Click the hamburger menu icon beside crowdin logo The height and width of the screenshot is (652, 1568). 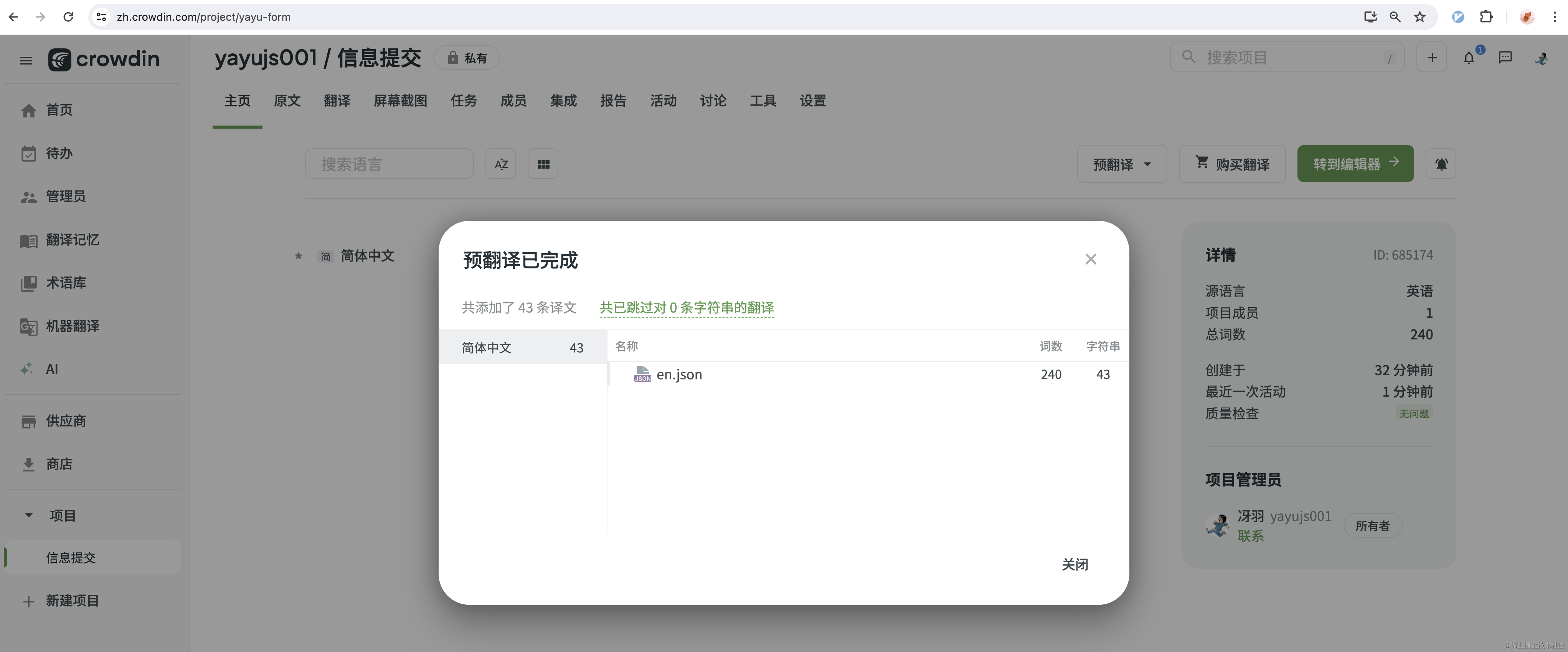[26, 60]
